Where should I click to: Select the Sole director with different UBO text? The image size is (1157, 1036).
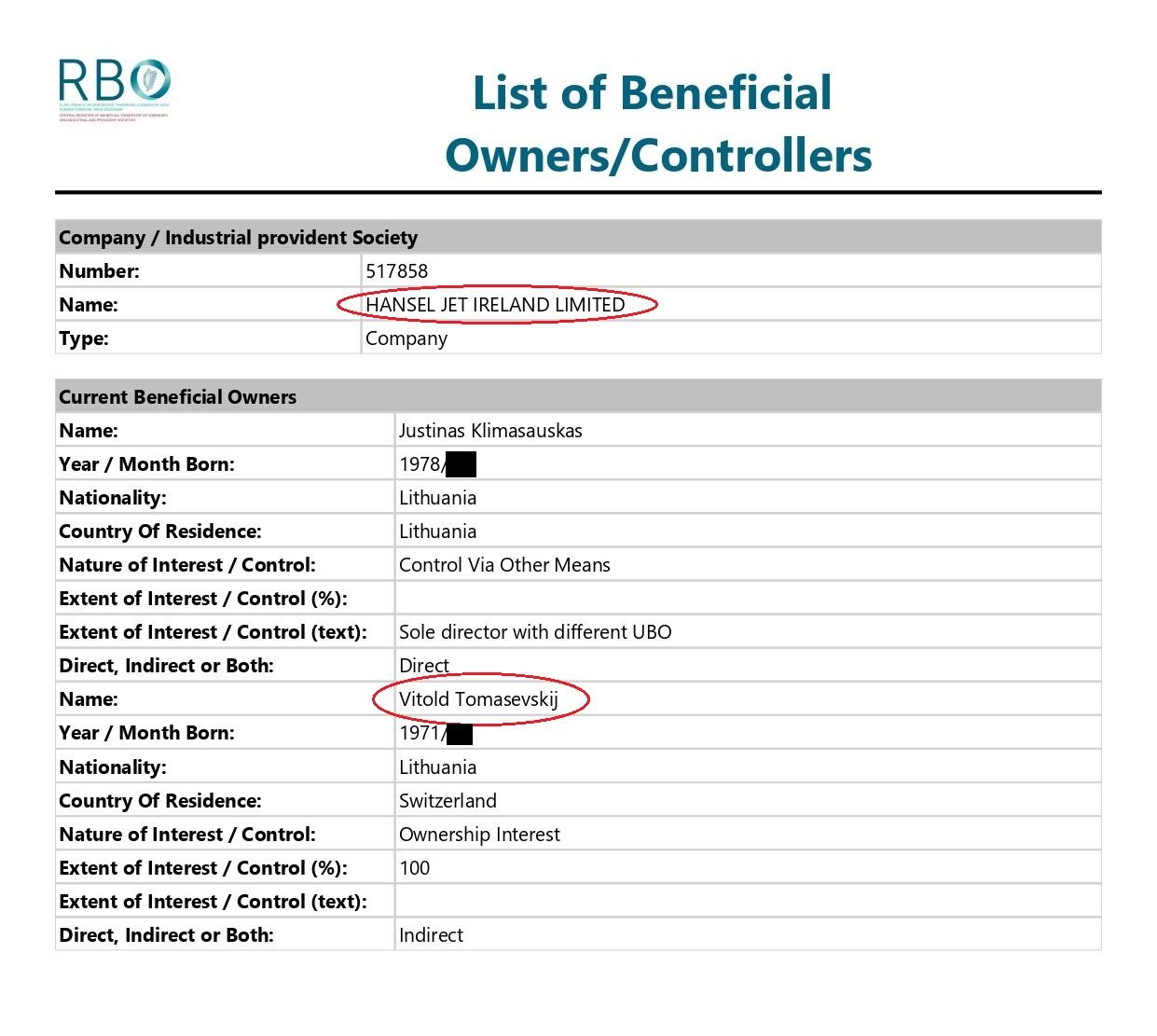click(535, 632)
